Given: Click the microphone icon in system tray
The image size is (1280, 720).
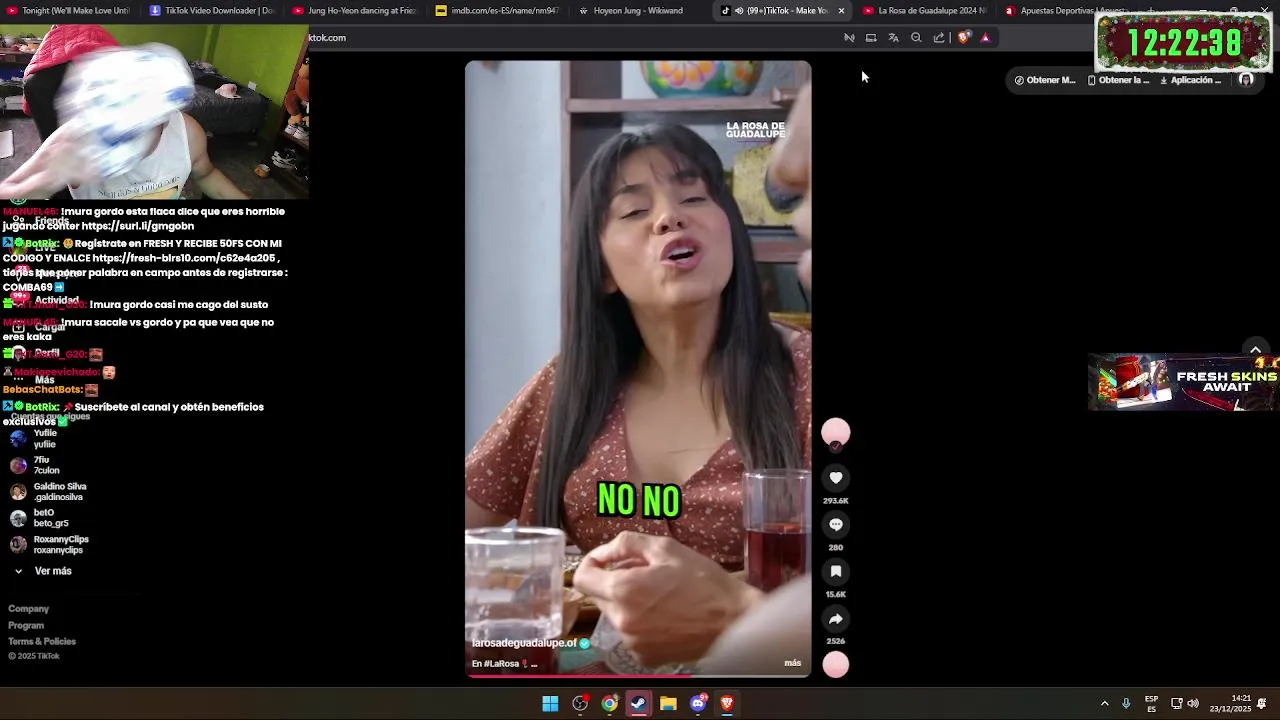Looking at the screenshot, I should 1126,704.
